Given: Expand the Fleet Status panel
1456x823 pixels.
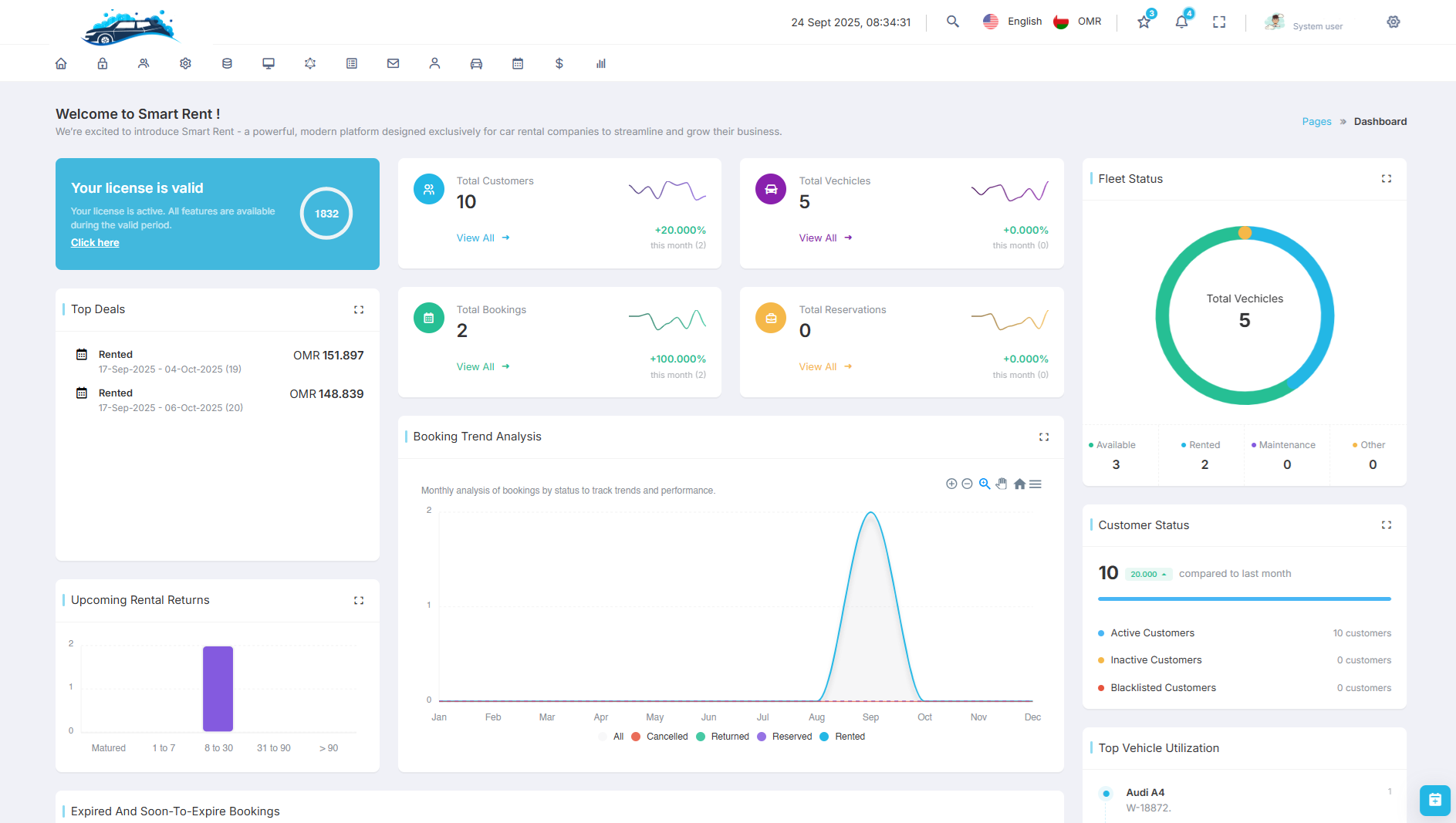Looking at the screenshot, I should [1387, 178].
